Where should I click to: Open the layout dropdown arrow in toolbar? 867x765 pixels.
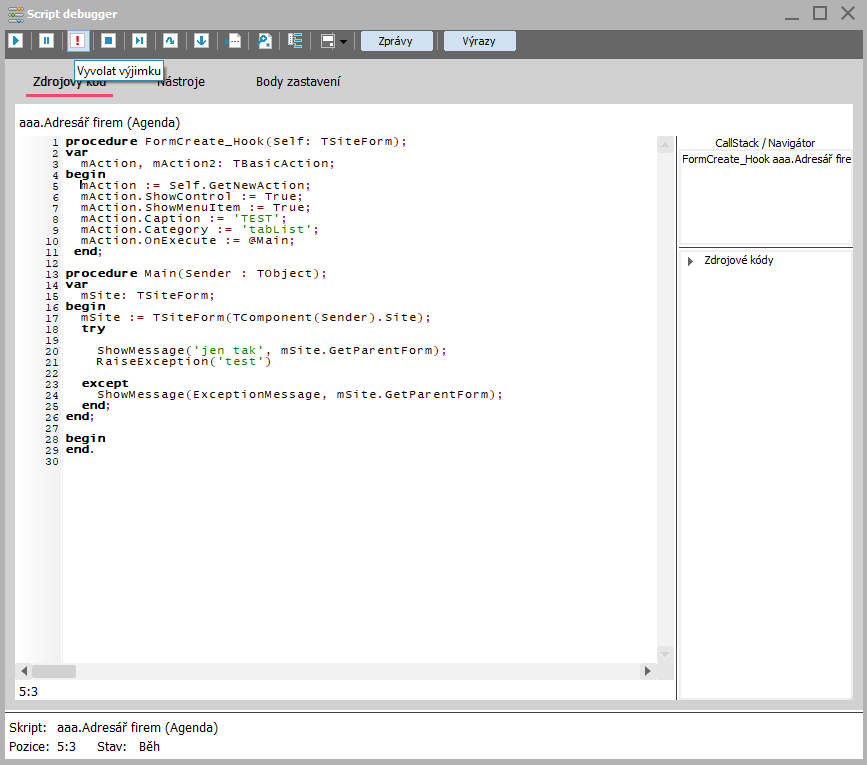coord(343,42)
